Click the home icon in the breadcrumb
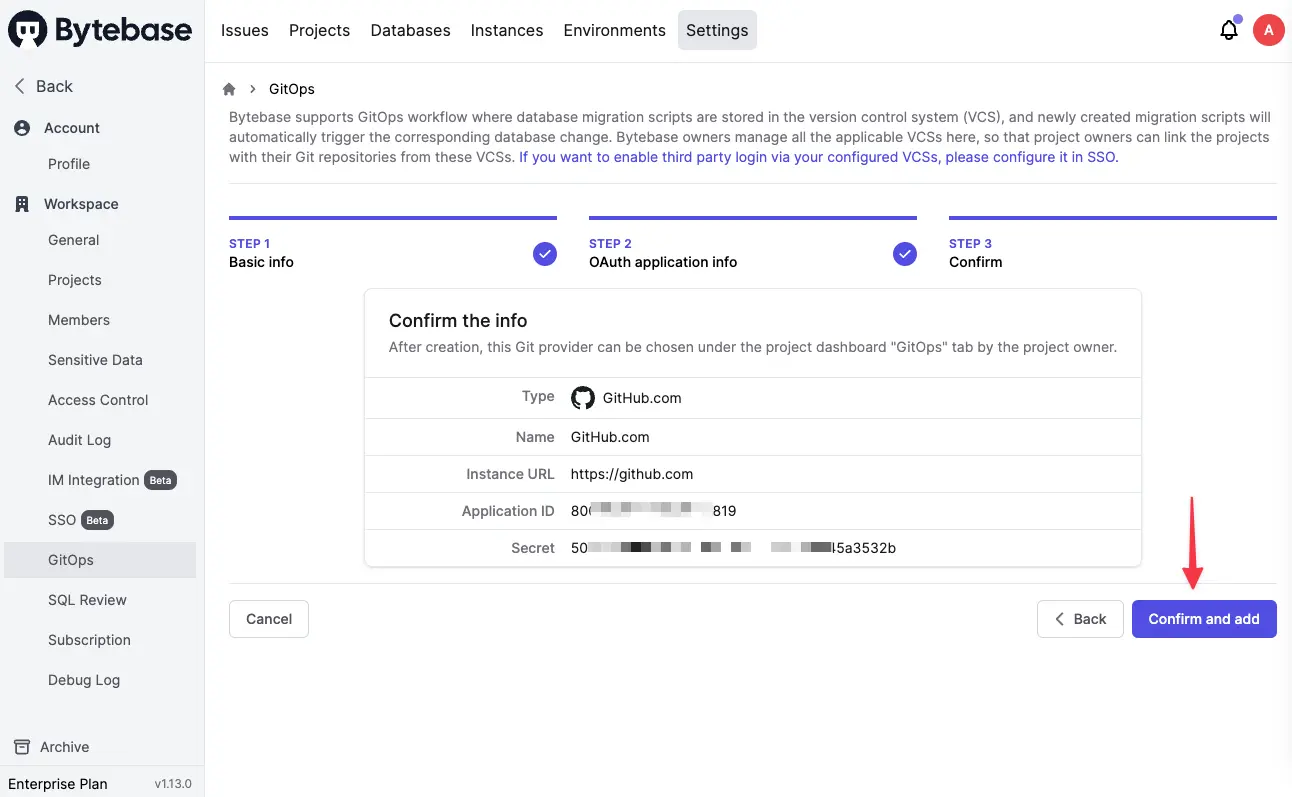 tap(228, 88)
